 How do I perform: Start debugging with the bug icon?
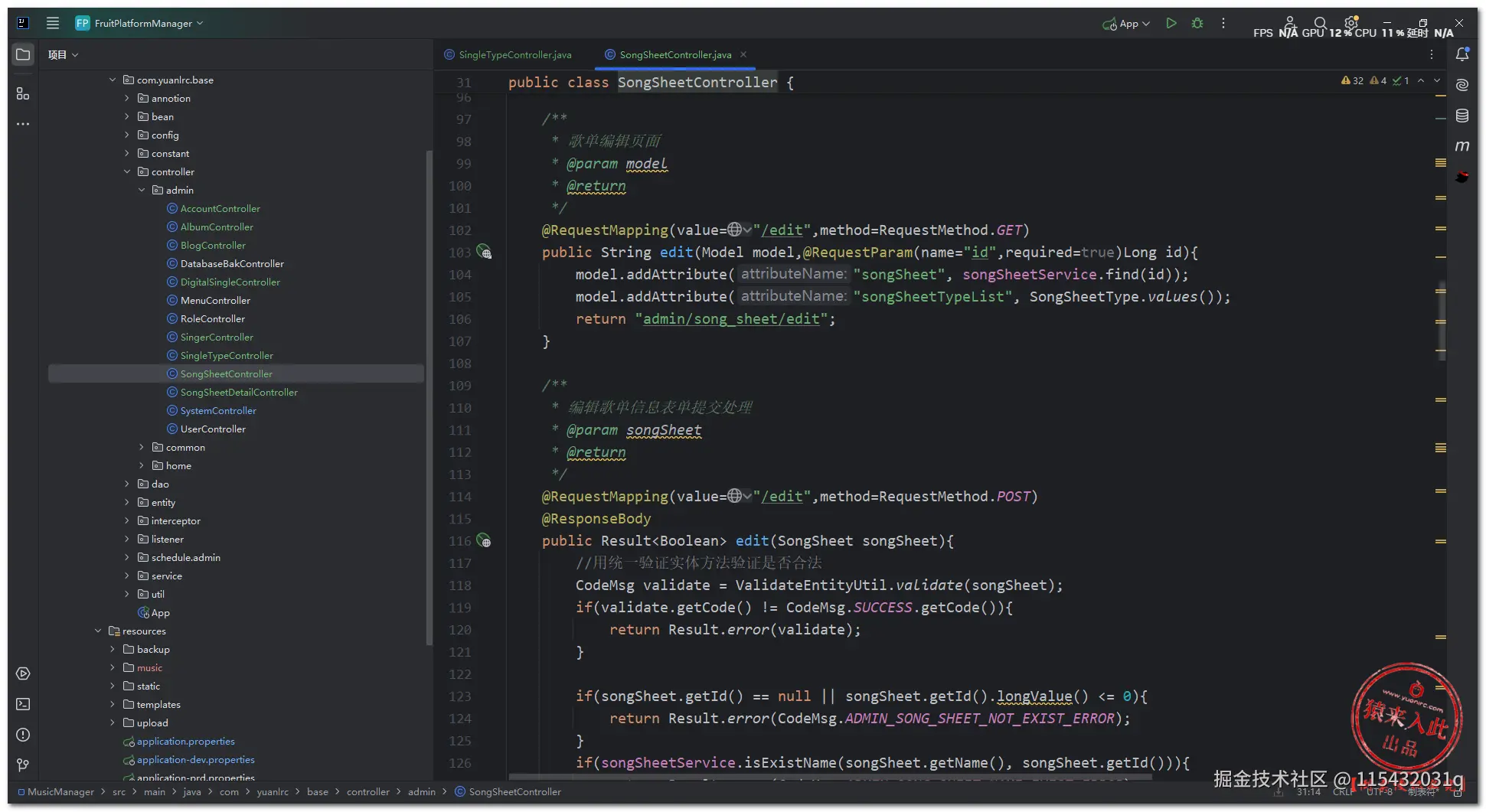(x=1197, y=23)
